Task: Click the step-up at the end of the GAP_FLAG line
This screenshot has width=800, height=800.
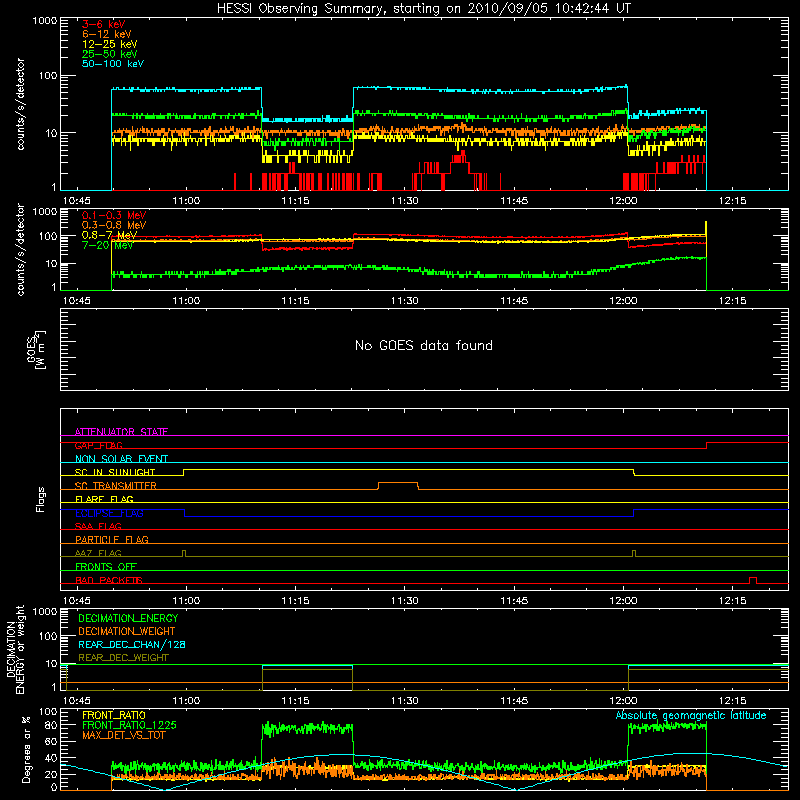Action: [707, 445]
